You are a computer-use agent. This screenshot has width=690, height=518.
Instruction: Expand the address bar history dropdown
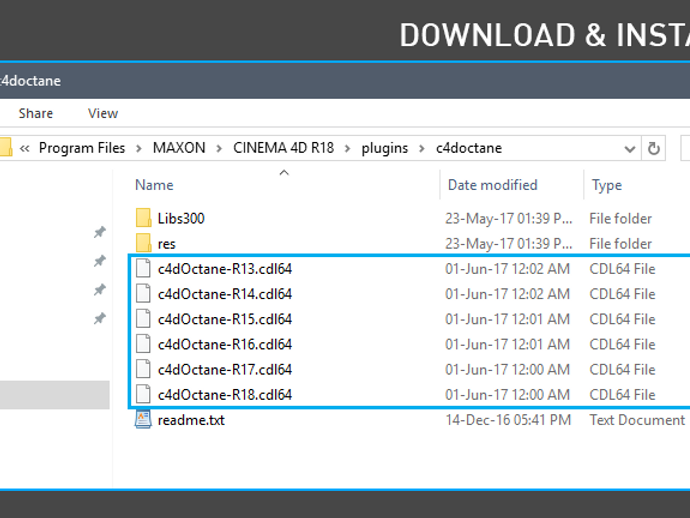(630, 149)
